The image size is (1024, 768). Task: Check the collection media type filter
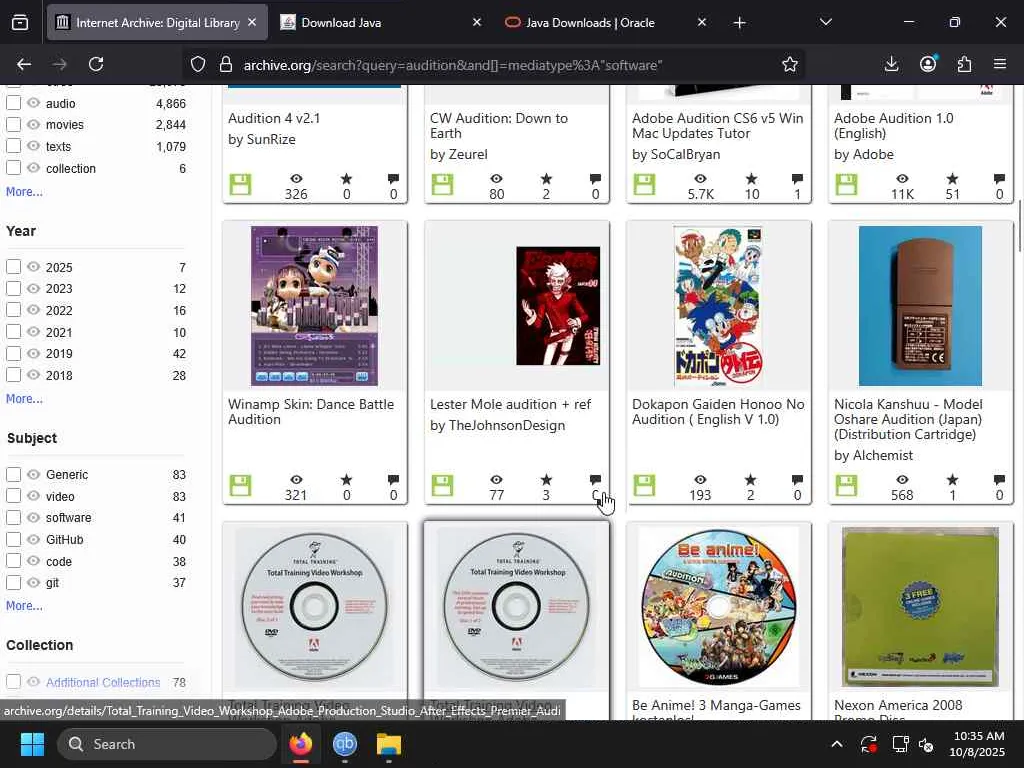13,167
